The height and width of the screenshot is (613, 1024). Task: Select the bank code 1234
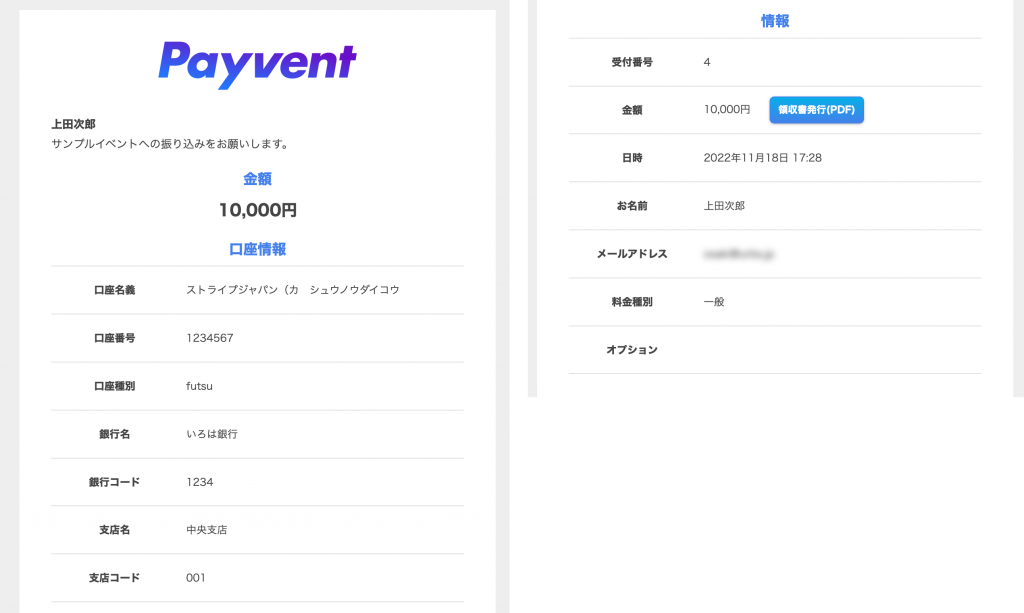click(200, 482)
